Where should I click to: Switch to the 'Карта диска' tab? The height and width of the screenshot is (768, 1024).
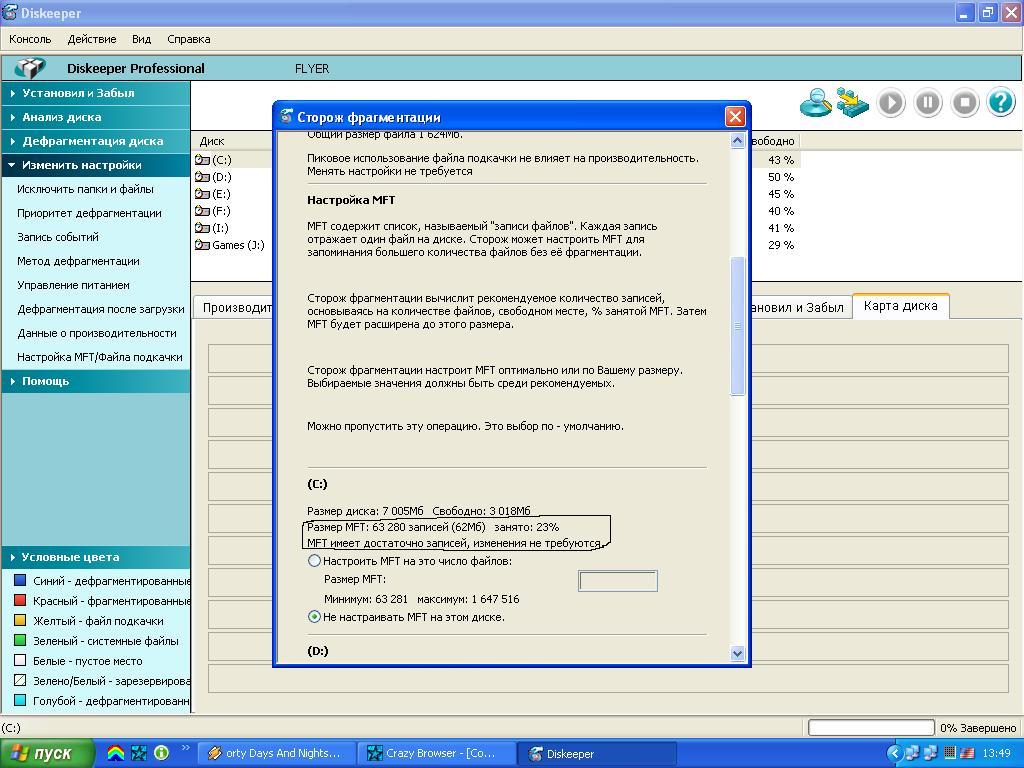point(901,306)
